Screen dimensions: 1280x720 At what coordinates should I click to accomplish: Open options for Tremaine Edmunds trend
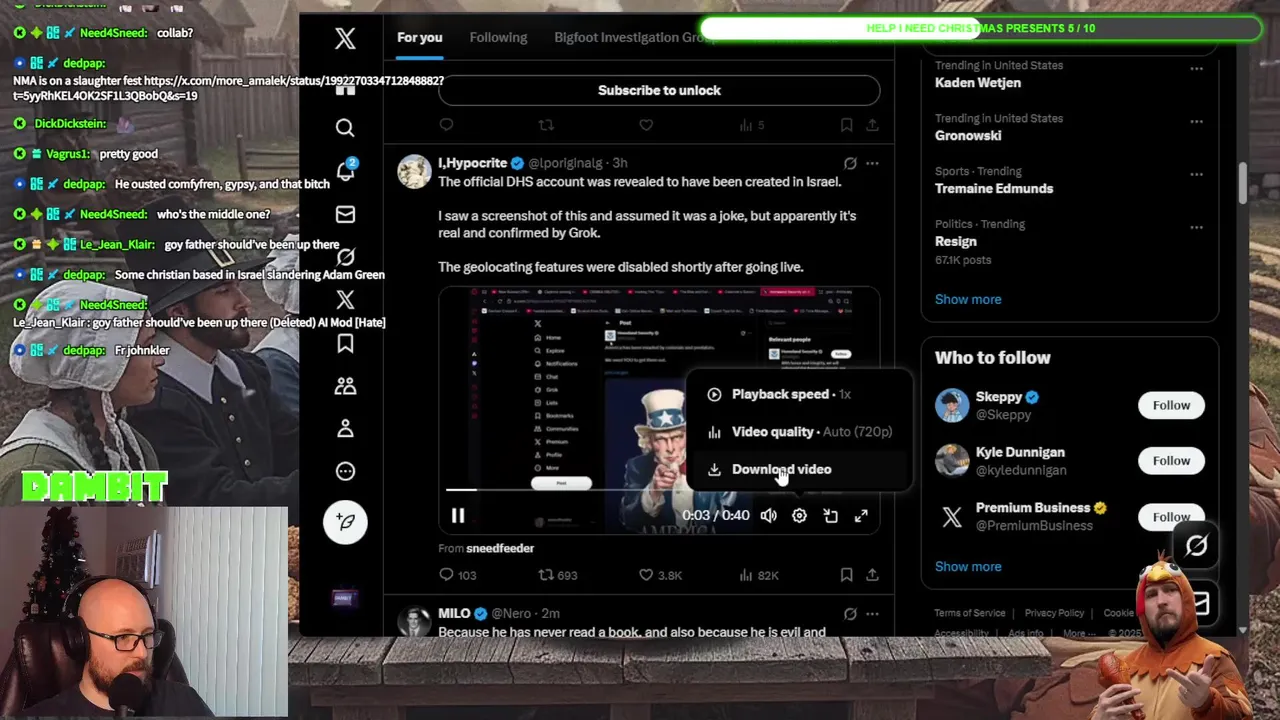1196,175
